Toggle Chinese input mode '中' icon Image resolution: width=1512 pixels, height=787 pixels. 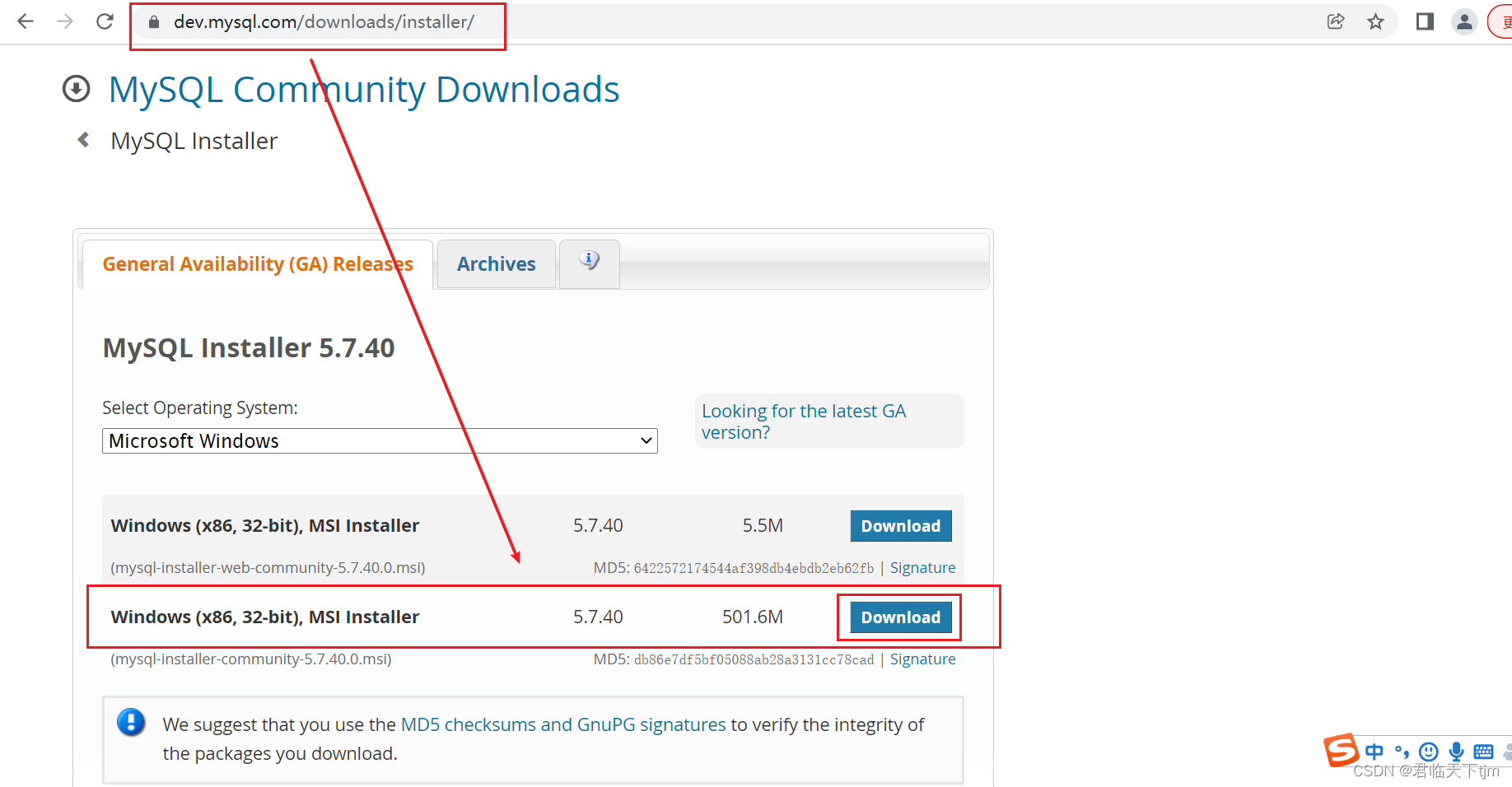pos(1374,751)
